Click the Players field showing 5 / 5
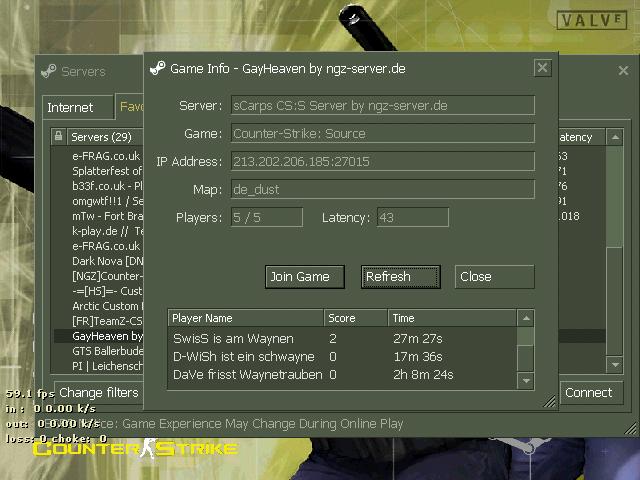640x480 pixels. (267, 217)
